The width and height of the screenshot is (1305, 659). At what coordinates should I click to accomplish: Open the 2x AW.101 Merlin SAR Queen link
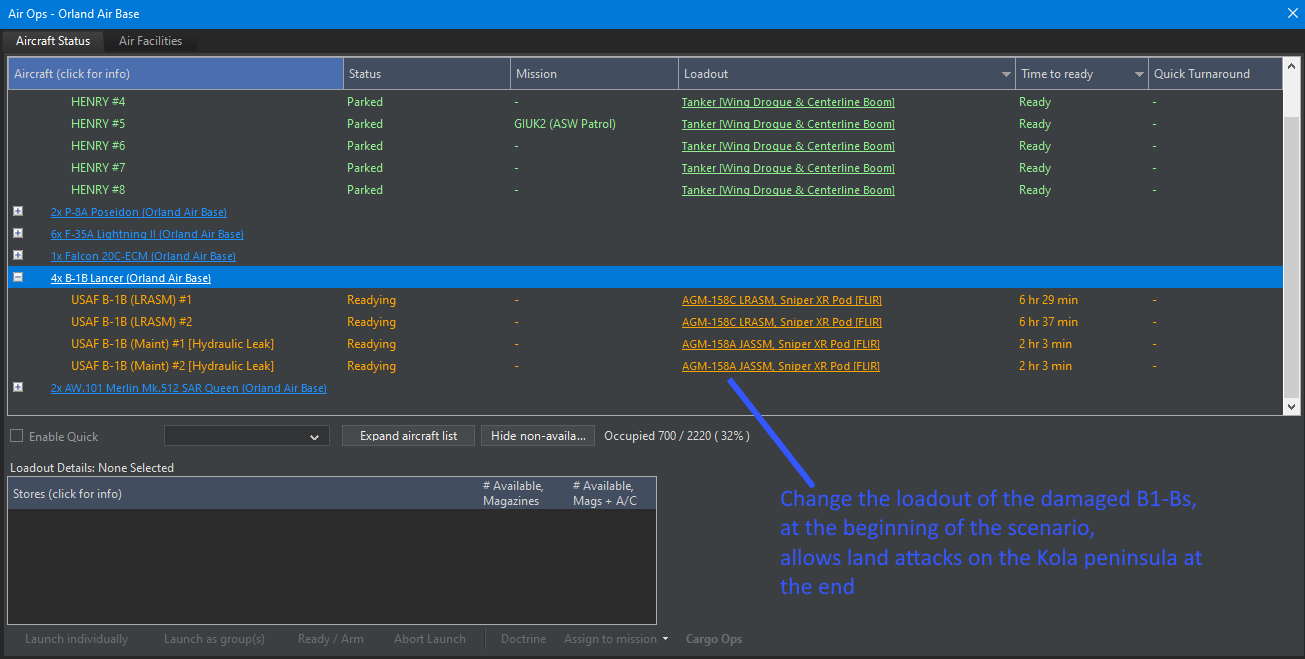[189, 388]
